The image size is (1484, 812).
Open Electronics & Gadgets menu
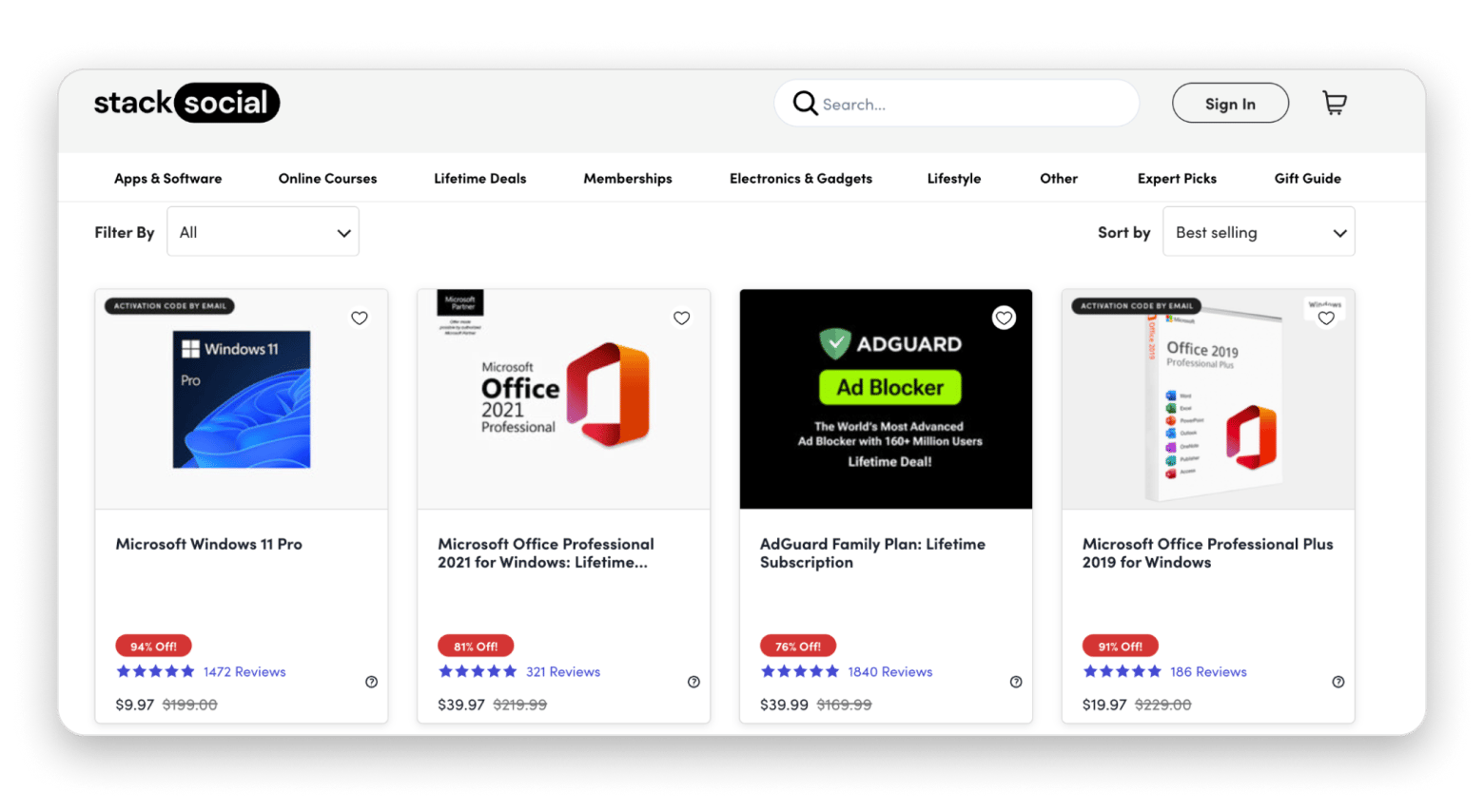coord(800,179)
